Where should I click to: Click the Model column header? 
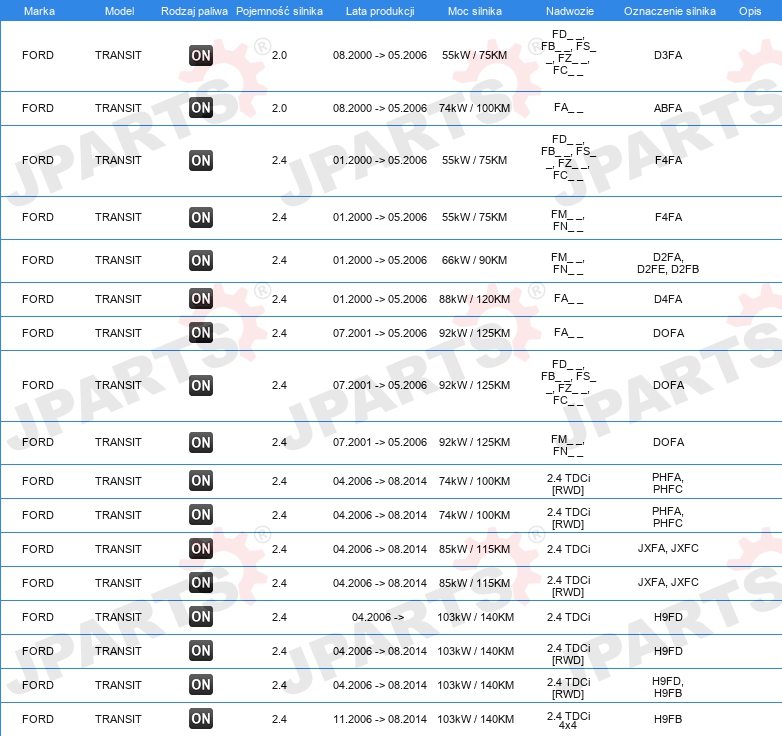click(x=119, y=11)
